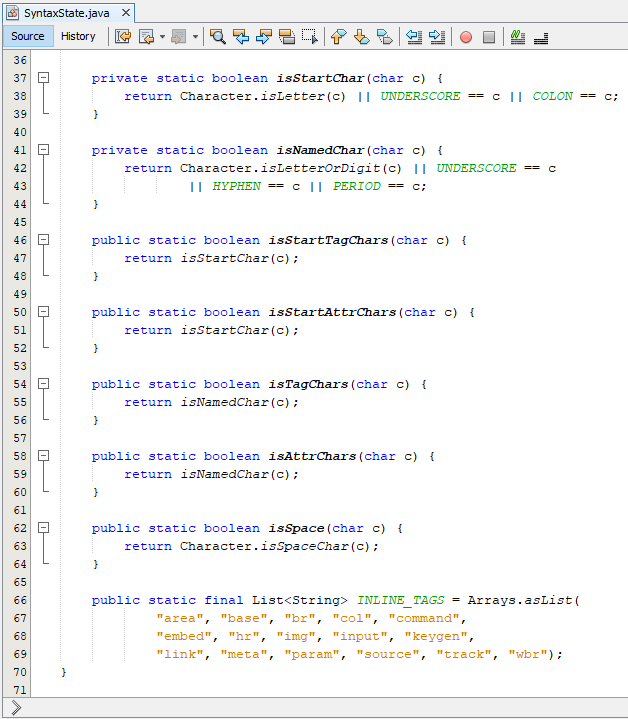Click the chevron icon at bottom-left corner

click(16, 708)
